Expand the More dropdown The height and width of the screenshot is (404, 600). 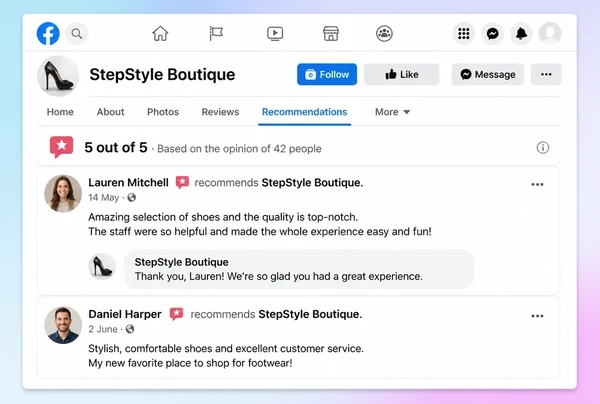[x=392, y=112]
